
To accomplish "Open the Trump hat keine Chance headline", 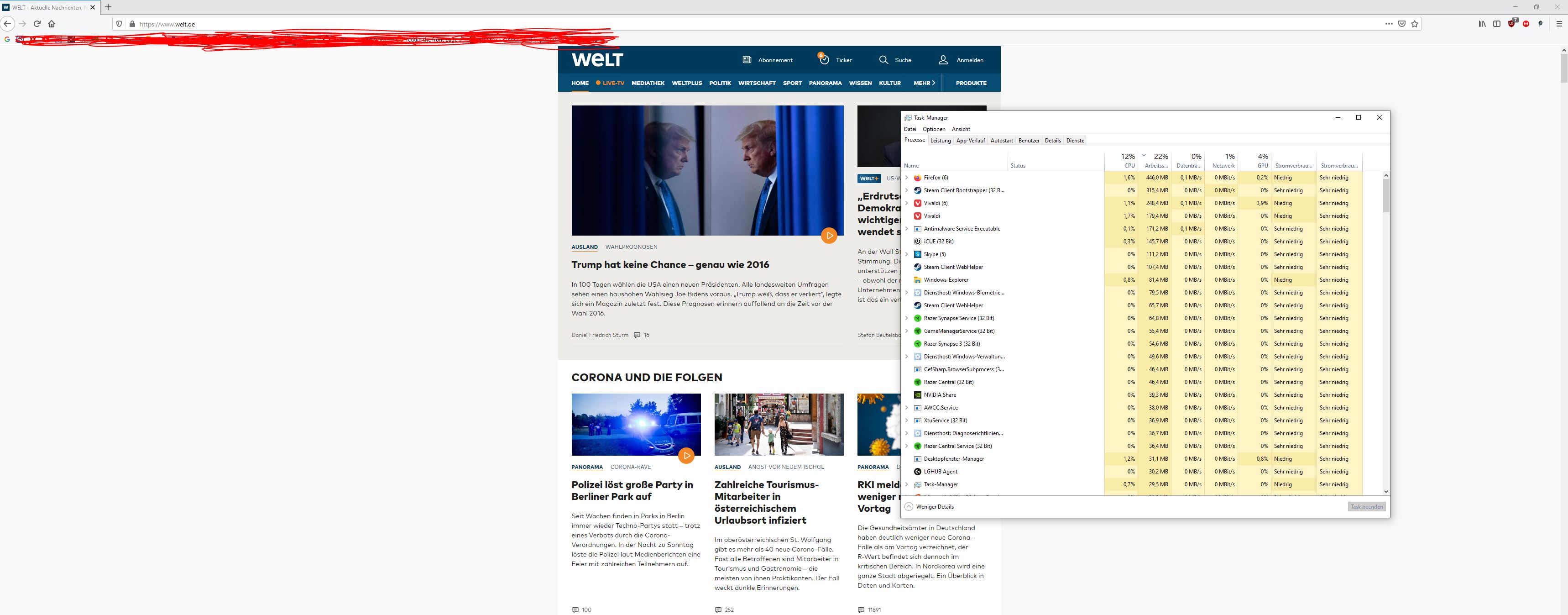I will (669, 265).
